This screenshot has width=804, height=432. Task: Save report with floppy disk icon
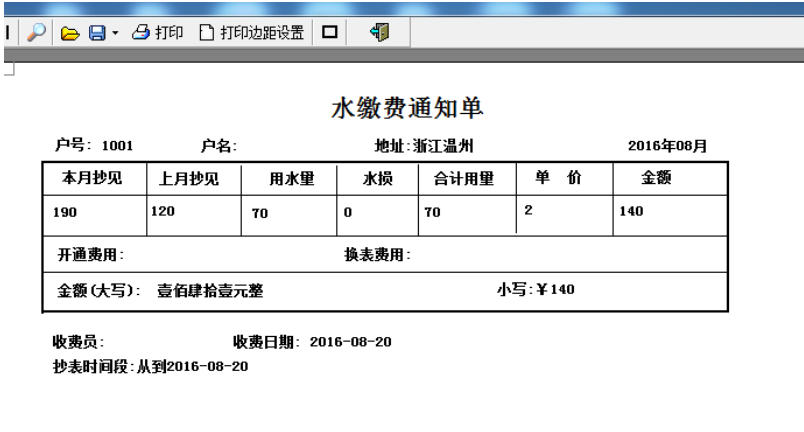(97, 33)
